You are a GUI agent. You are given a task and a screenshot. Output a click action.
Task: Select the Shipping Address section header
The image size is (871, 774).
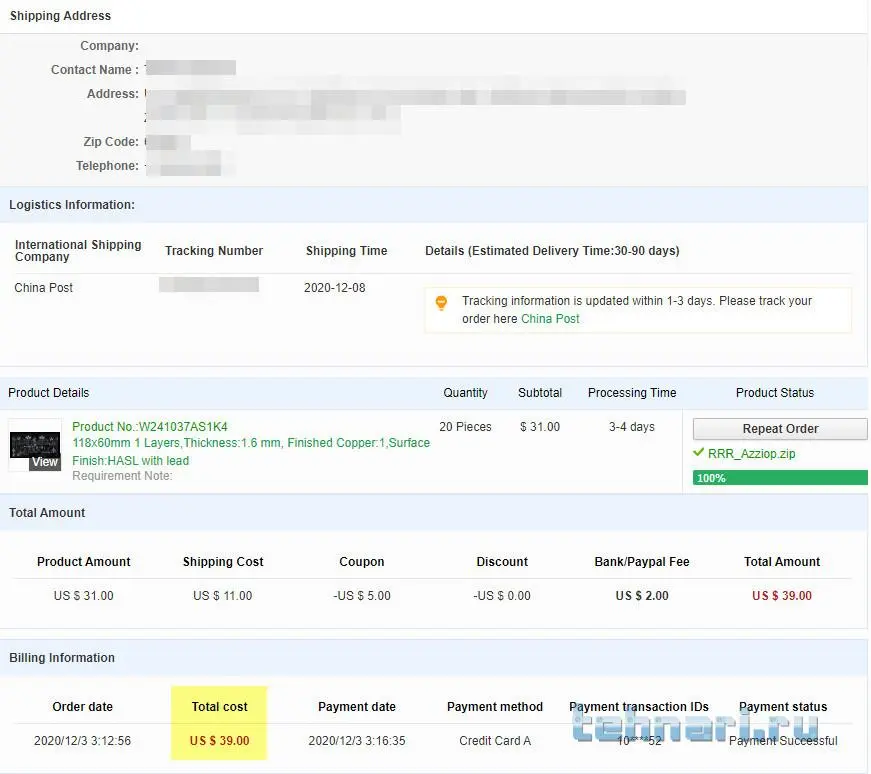[x=60, y=16]
